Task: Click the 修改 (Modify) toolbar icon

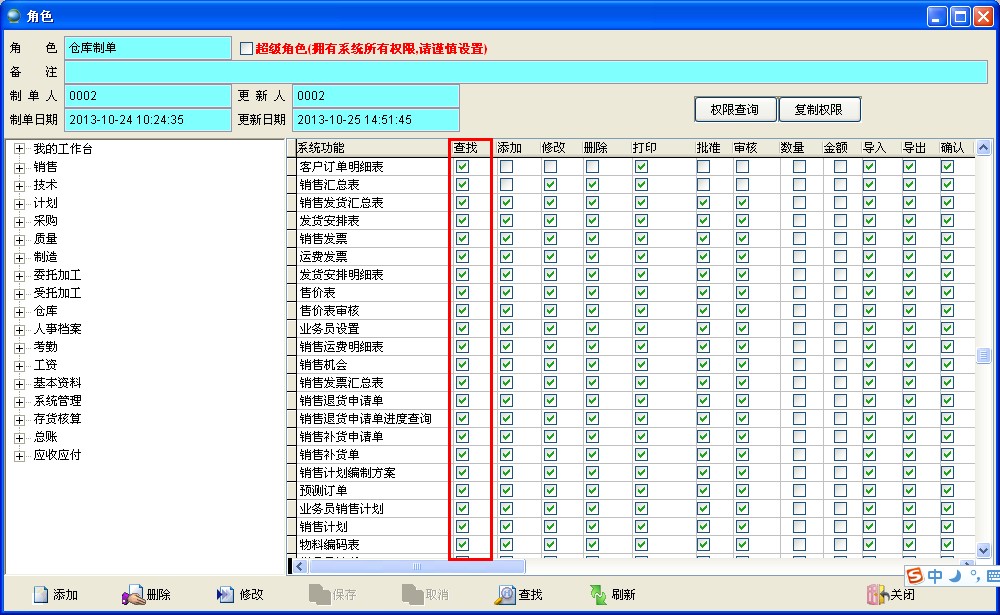Action: pos(226,595)
